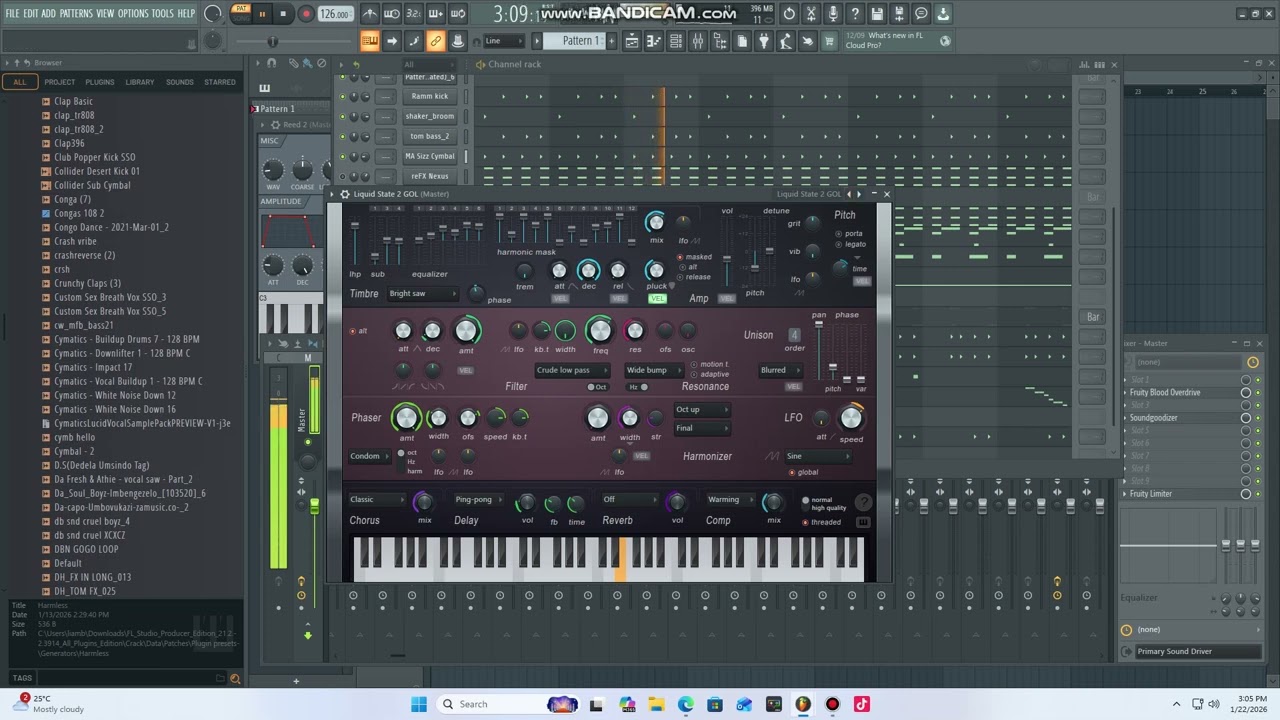This screenshot has width=1280, height=720.
Task: Open the Plugin picker plug icon
Action: pyautogui.click(x=764, y=41)
